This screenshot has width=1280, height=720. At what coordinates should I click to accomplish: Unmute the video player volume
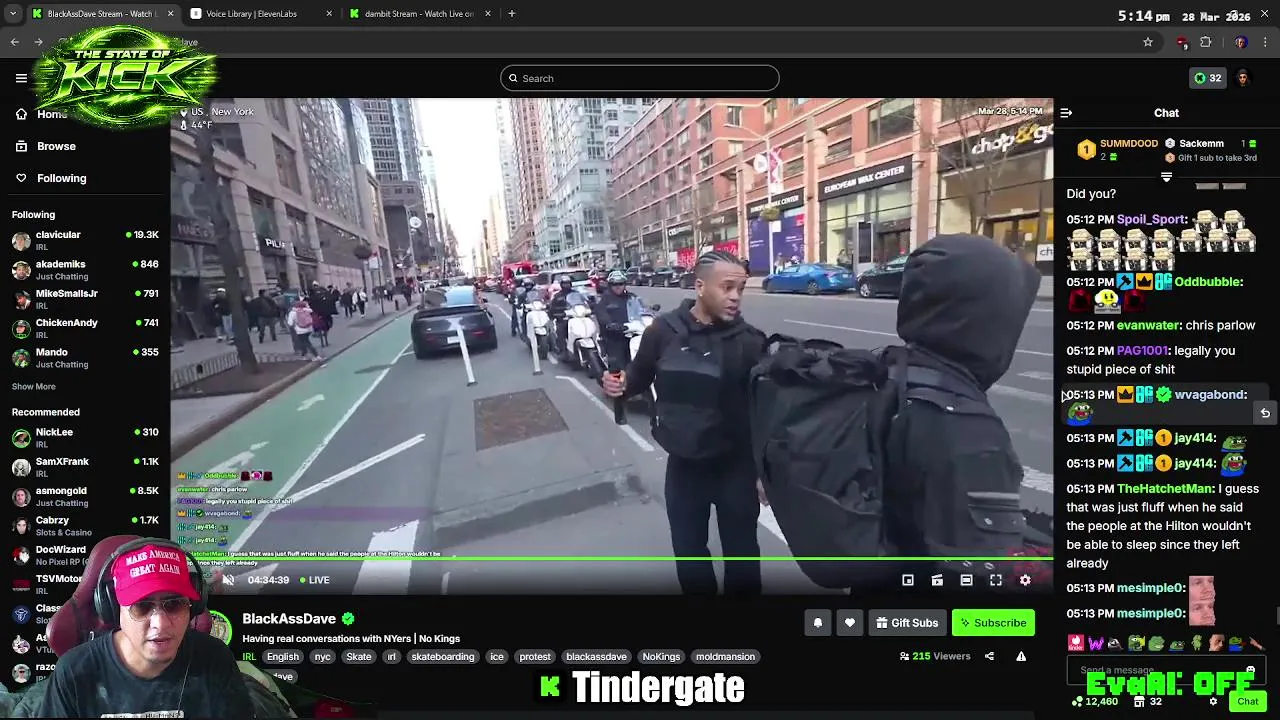coord(228,580)
